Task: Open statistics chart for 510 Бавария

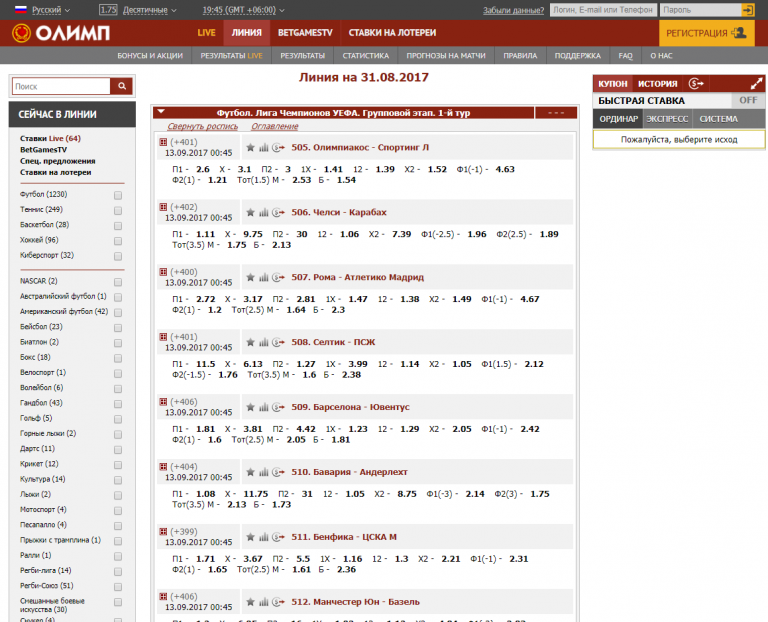Action: point(264,472)
